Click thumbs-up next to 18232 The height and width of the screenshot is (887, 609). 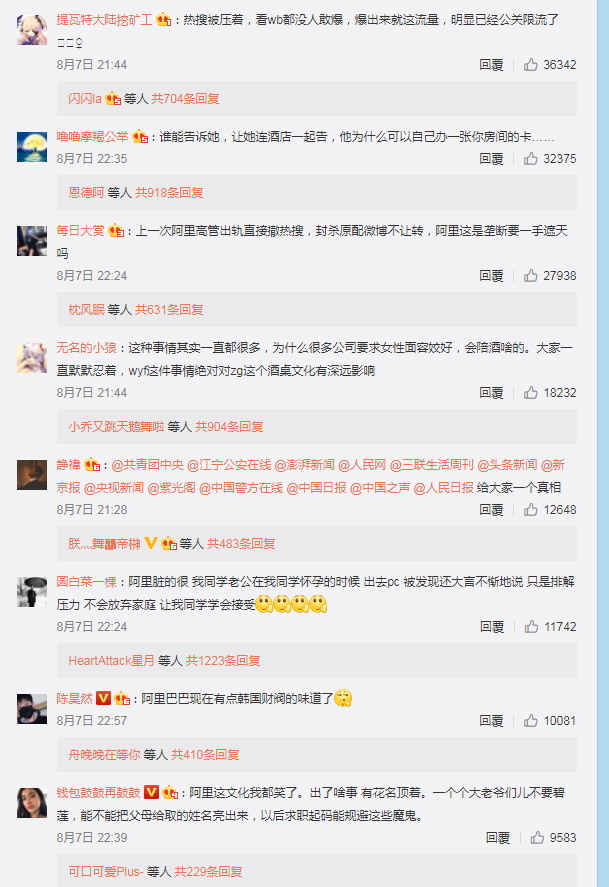[x=530, y=393]
